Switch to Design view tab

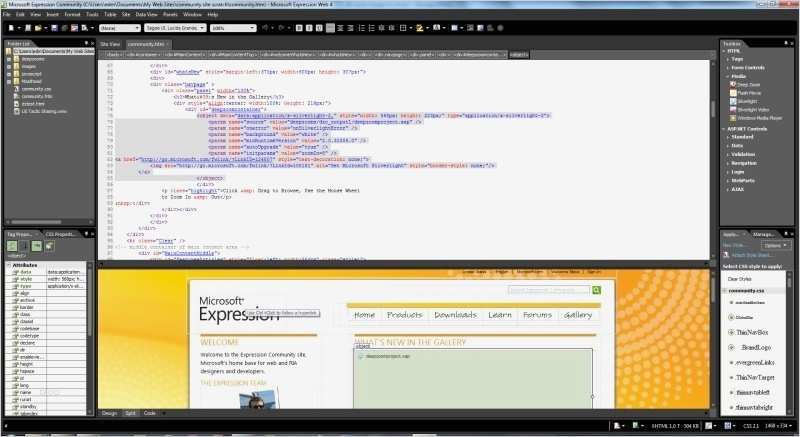point(109,413)
